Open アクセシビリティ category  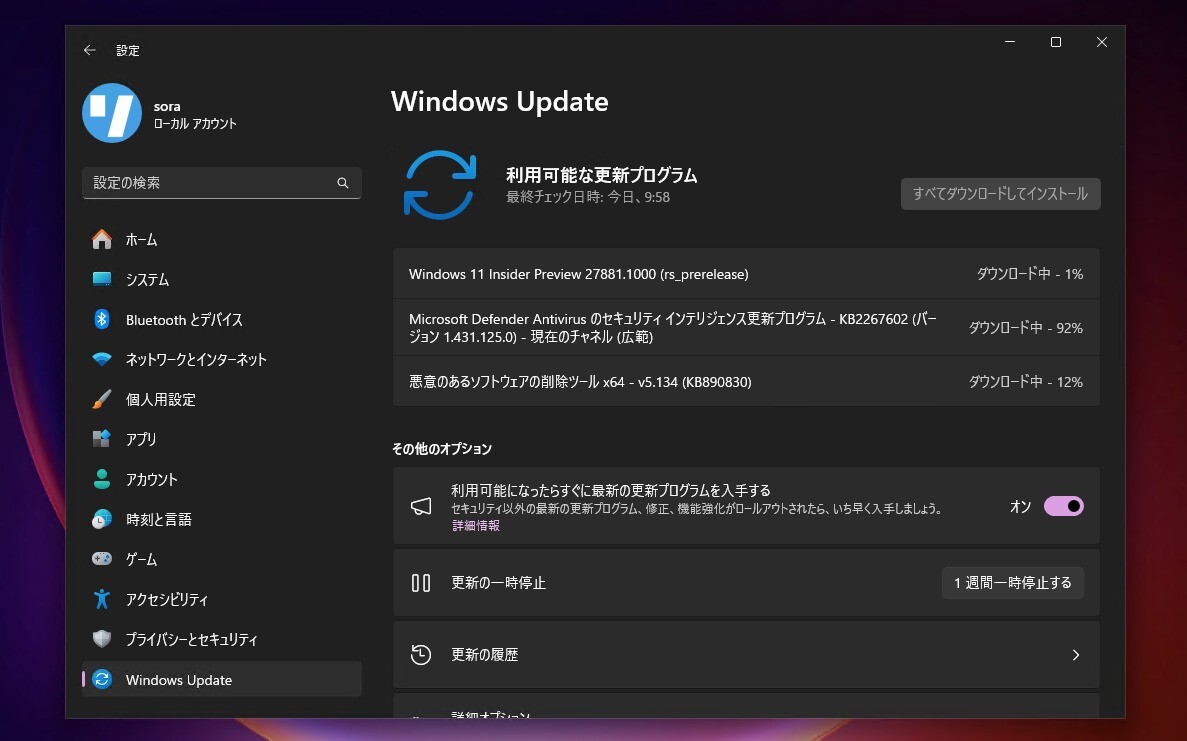pos(222,599)
